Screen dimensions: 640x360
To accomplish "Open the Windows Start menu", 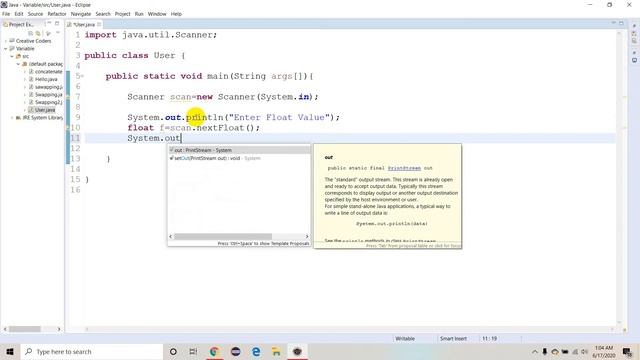I will tap(10, 351).
